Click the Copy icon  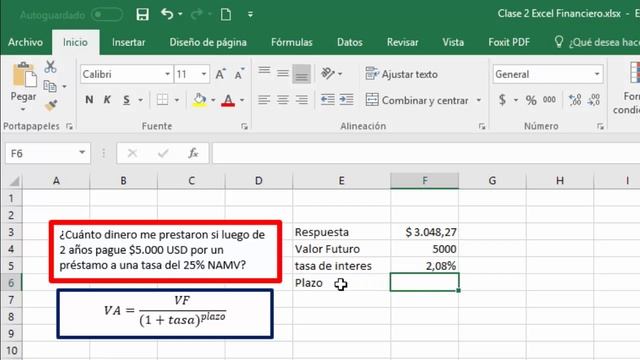[50, 86]
